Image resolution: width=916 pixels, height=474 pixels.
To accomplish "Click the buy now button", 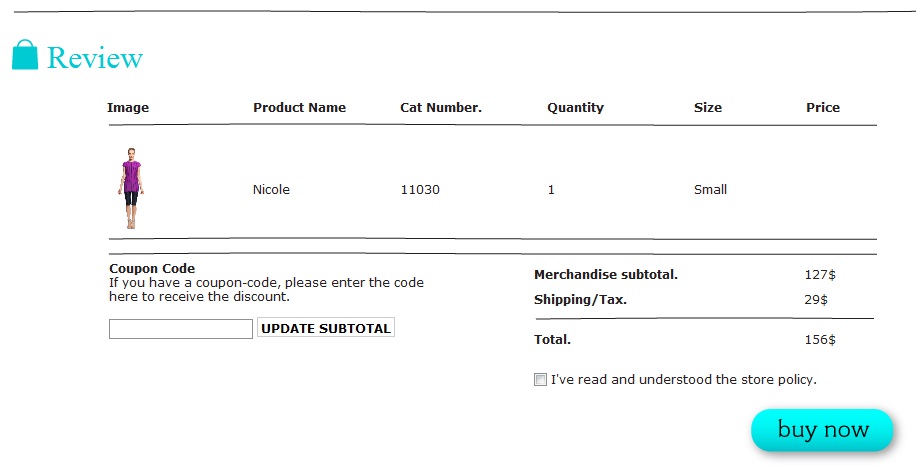I will click(x=823, y=430).
